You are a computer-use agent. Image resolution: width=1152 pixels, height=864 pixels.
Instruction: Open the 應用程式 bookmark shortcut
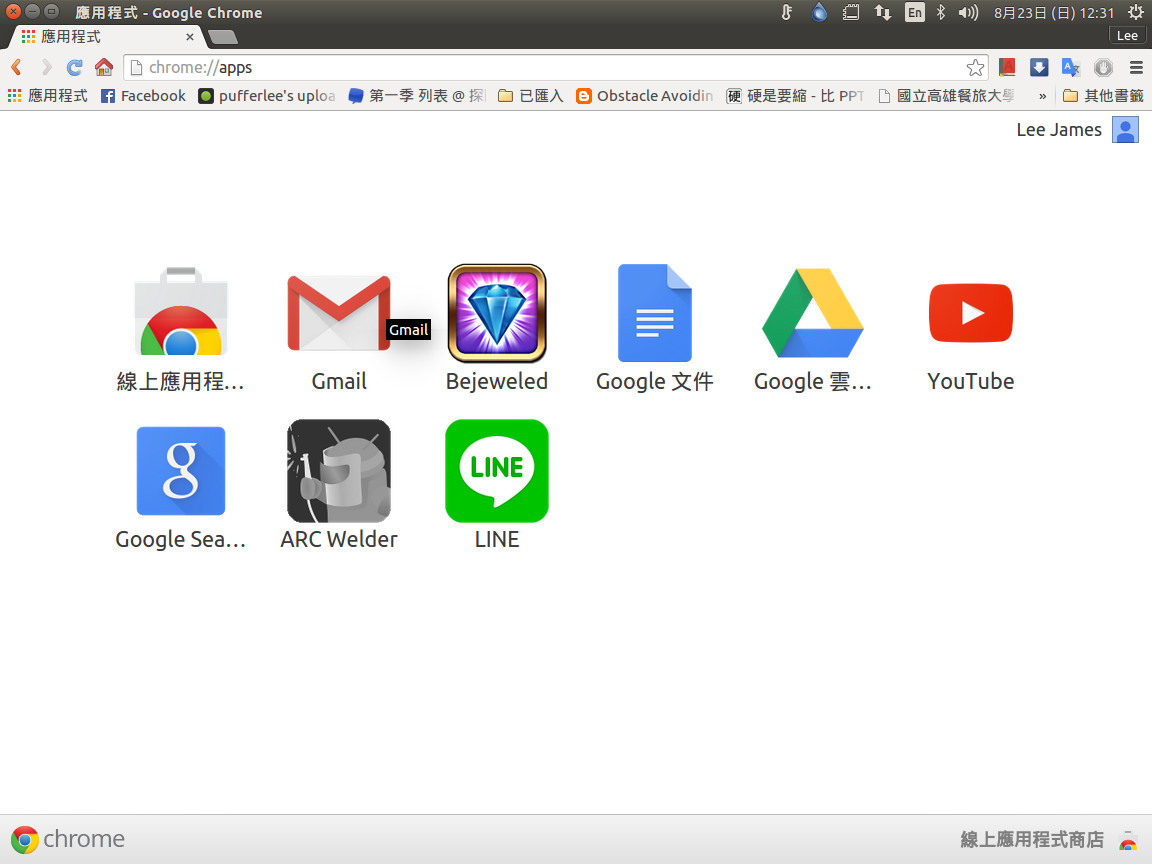point(47,96)
